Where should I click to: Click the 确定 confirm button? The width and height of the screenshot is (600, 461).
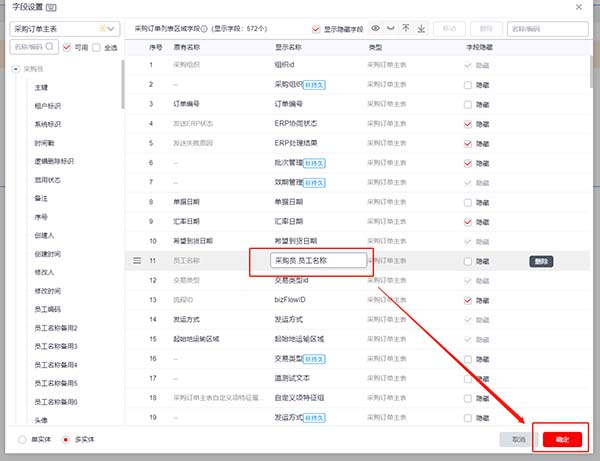(x=560, y=439)
